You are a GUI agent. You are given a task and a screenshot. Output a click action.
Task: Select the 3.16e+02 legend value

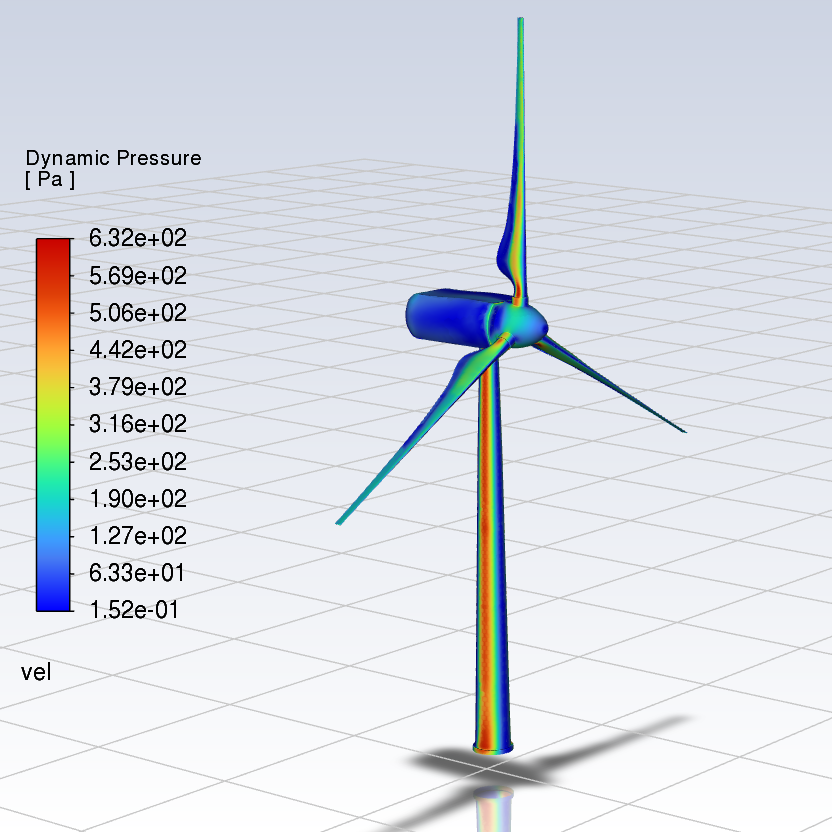138,424
